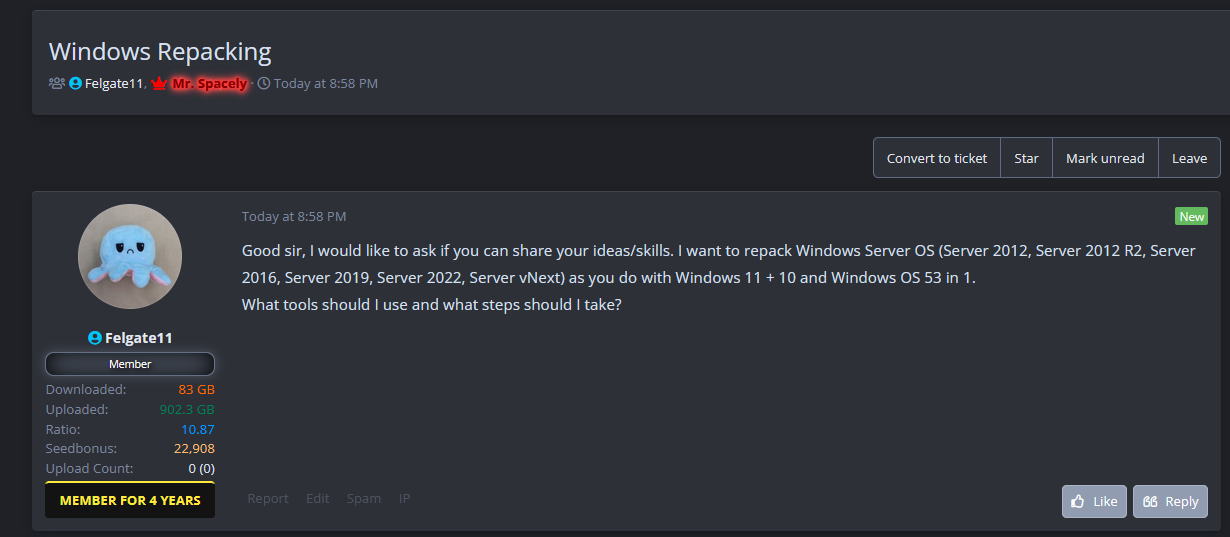Click Seedbonus value 22,908

pyautogui.click(x=194, y=448)
